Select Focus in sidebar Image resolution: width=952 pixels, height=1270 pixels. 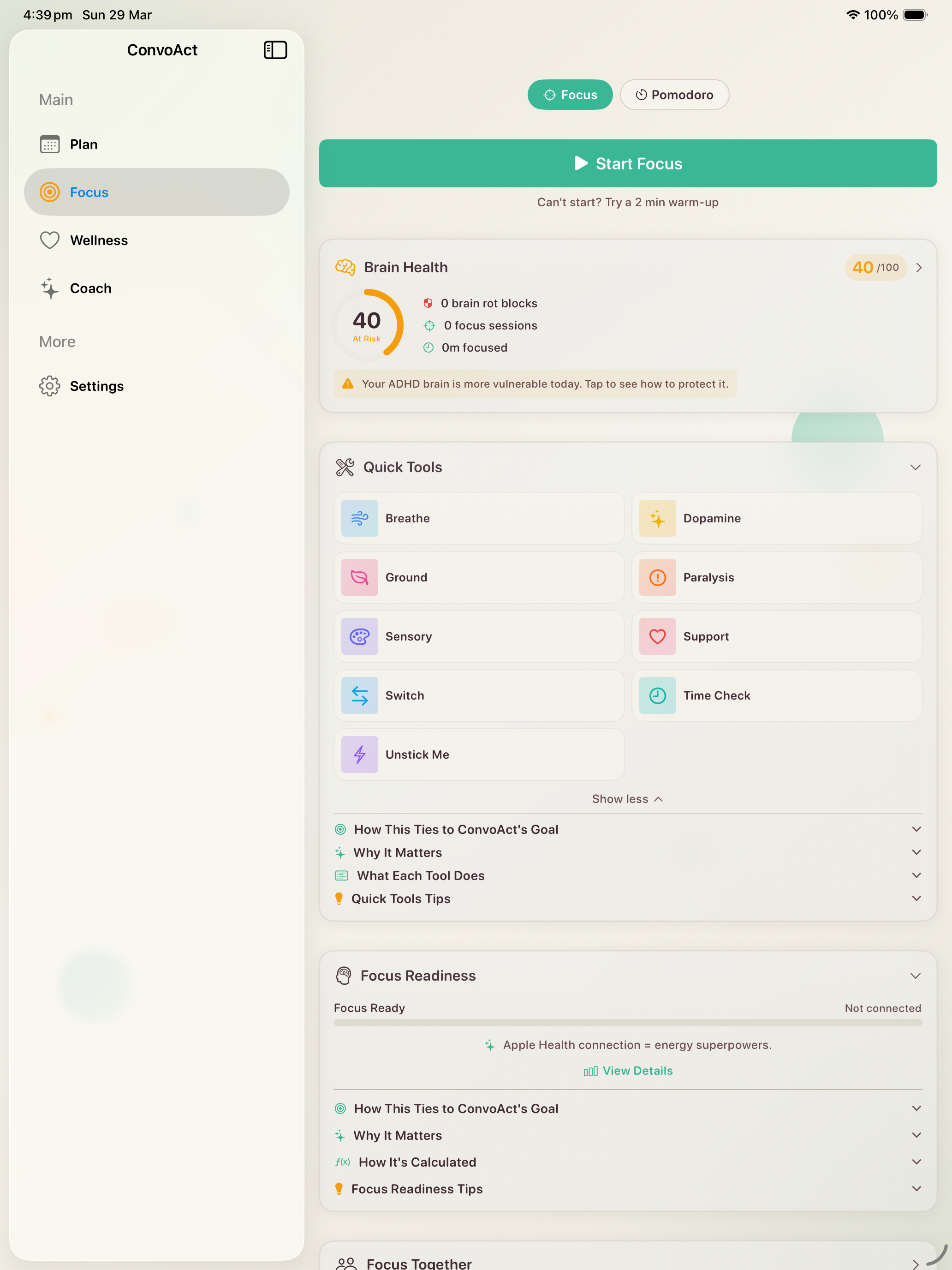tap(156, 192)
